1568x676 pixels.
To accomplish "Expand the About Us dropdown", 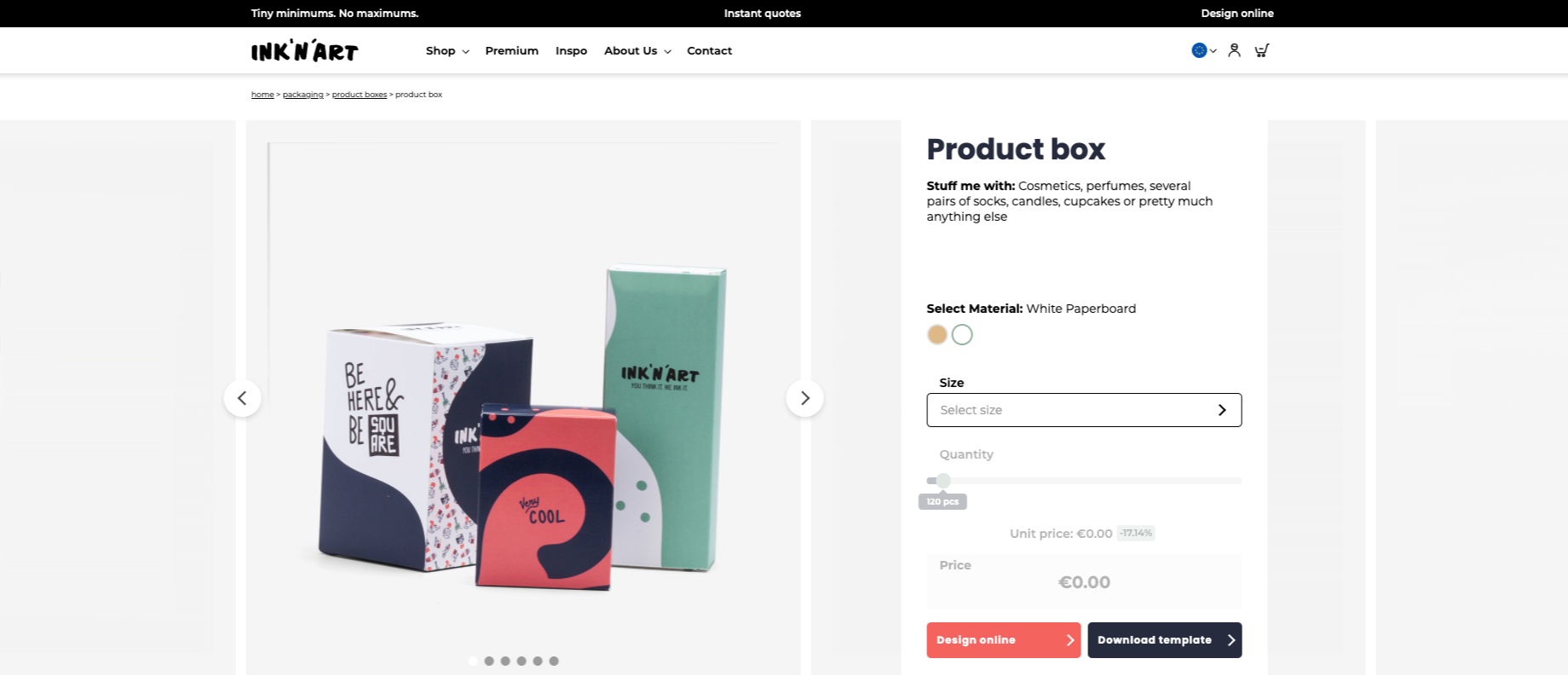I will 637,51.
